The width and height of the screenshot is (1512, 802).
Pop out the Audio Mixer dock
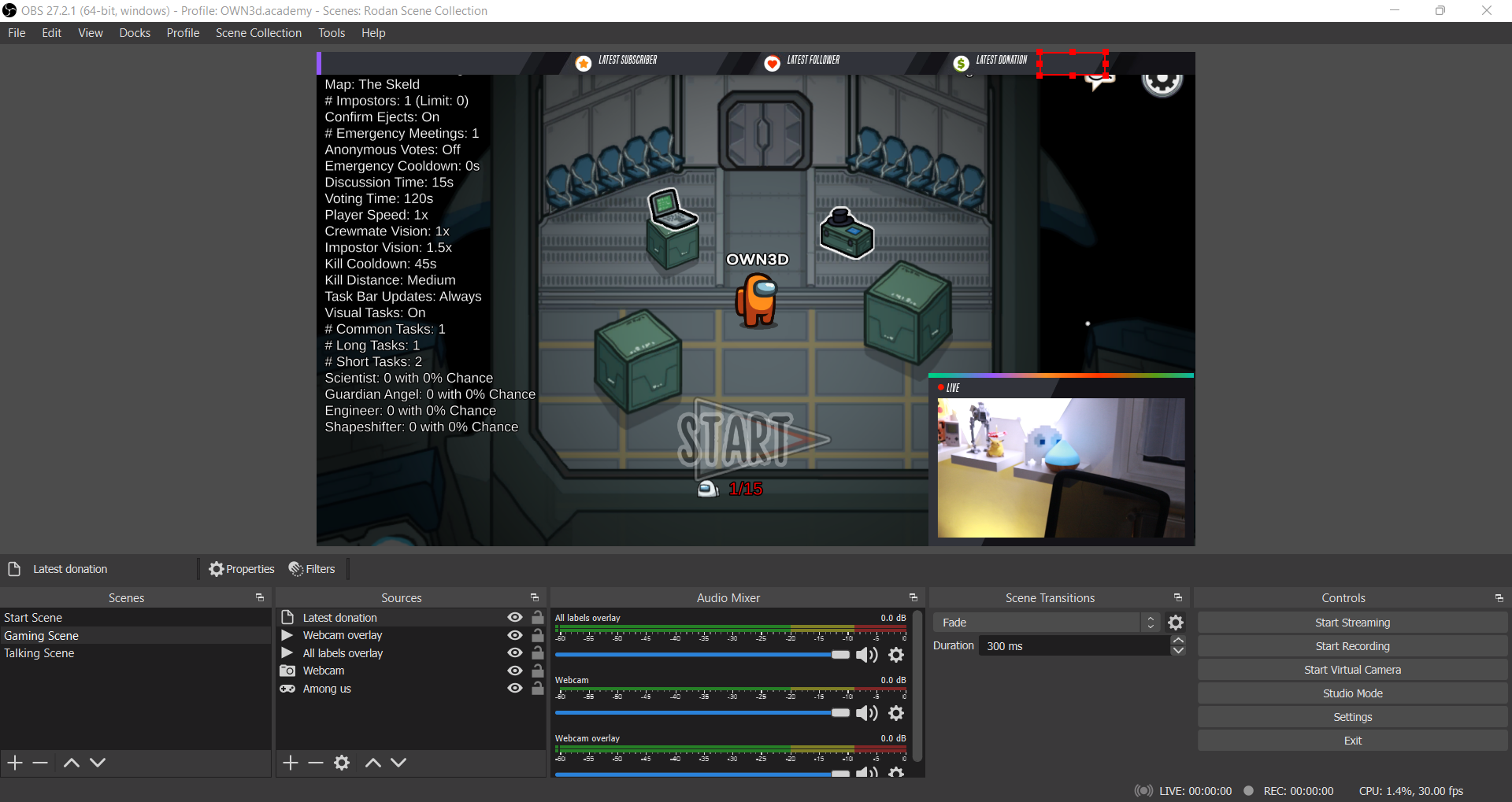[913, 598]
